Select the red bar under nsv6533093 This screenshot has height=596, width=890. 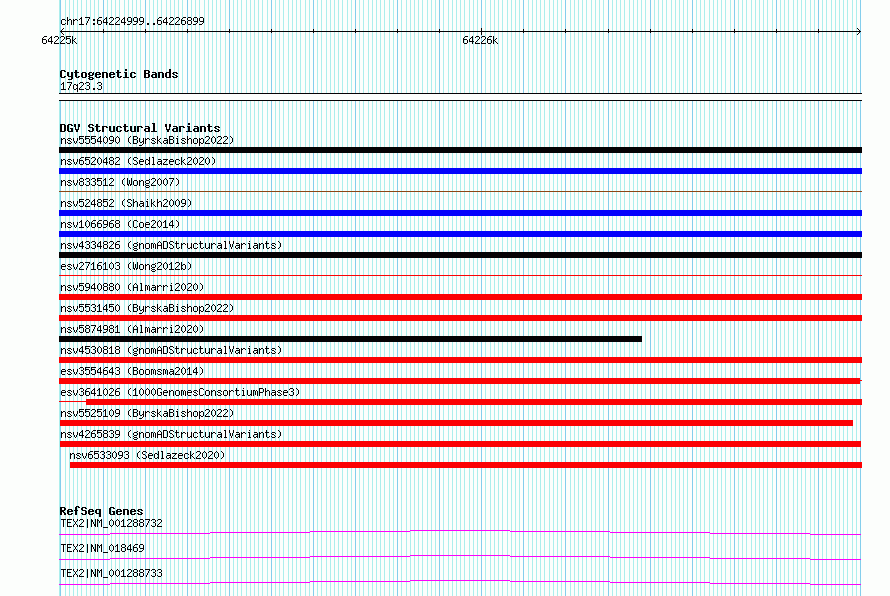tap(466, 465)
